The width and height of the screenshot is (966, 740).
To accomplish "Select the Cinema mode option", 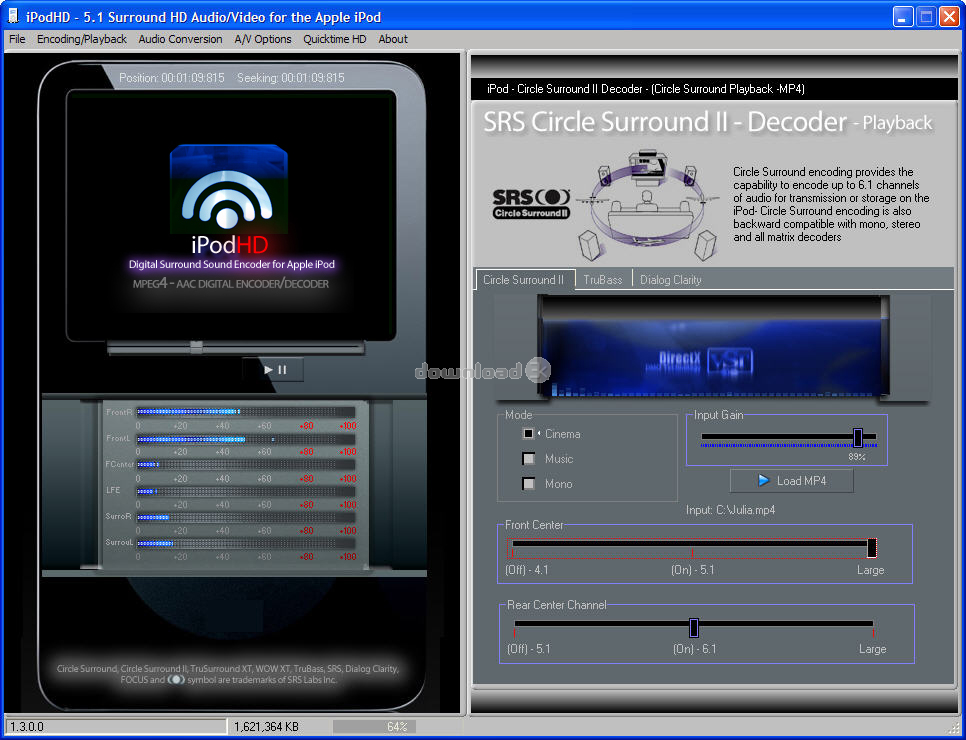I will (529, 434).
